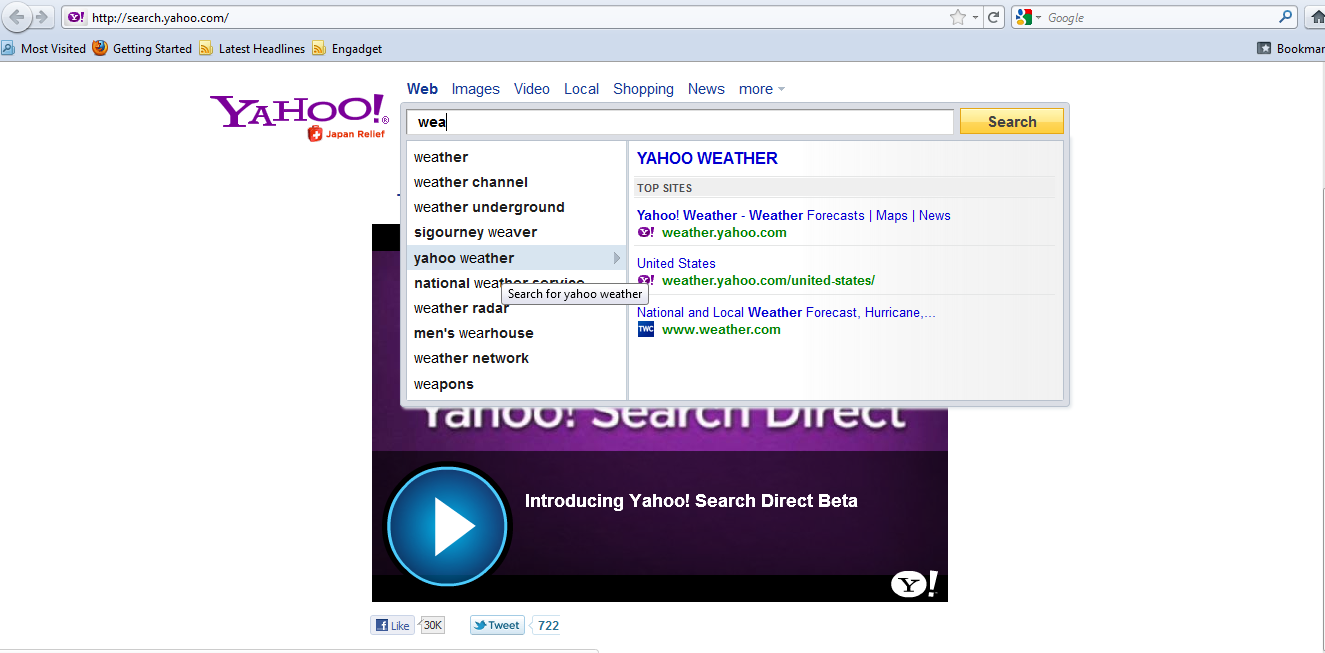
Task: Switch to the Video search tab
Action: 532,89
